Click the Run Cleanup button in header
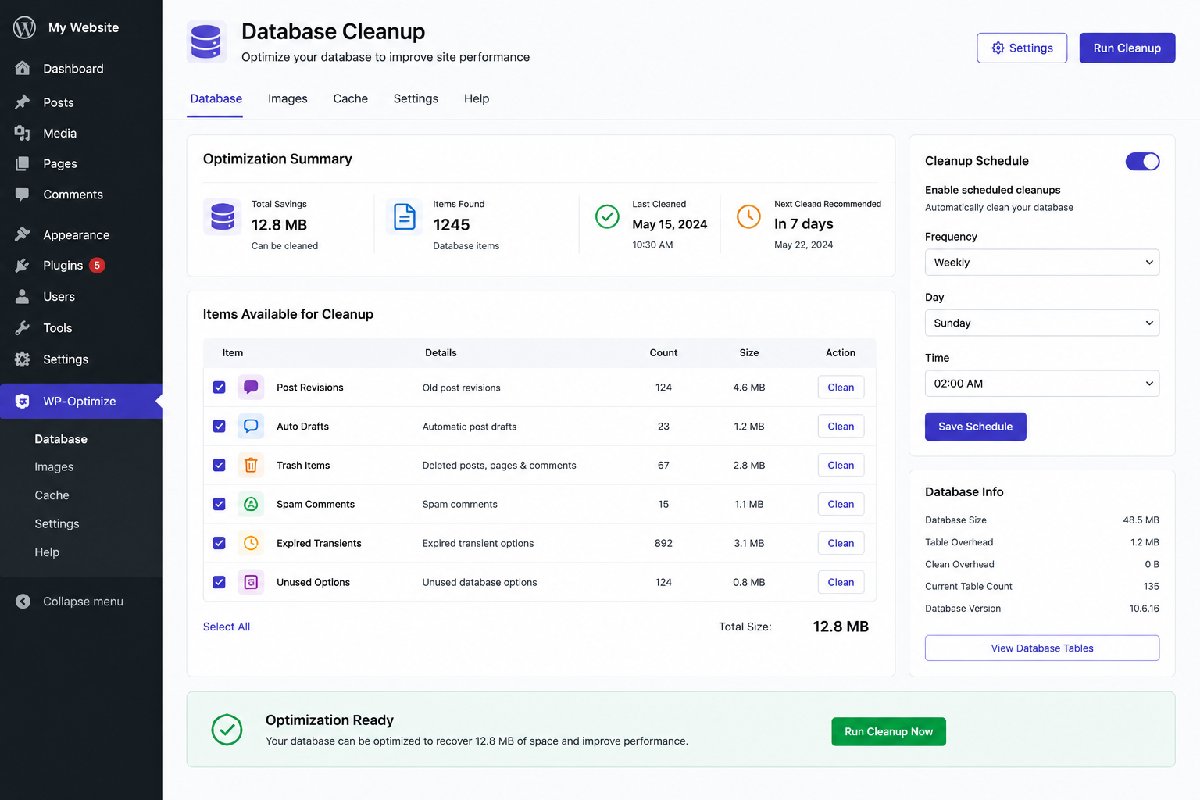The width and height of the screenshot is (1200, 800). pos(1127,48)
